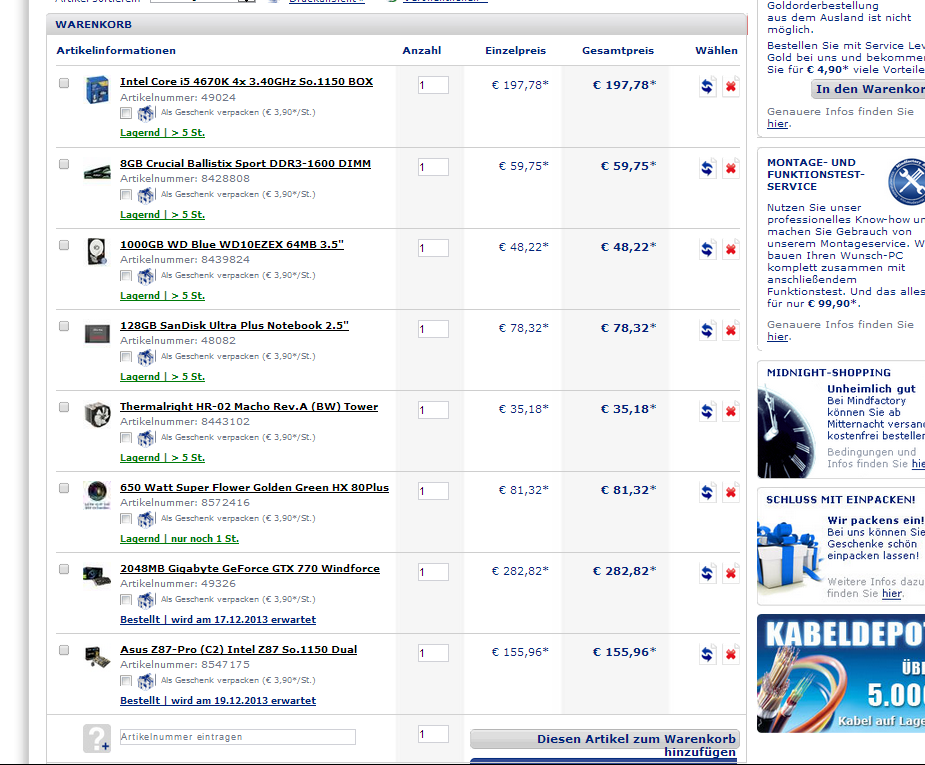Refresh quantity for 8GB Crucial Ballistix
Screen dimensions: 925x765
point(707,168)
